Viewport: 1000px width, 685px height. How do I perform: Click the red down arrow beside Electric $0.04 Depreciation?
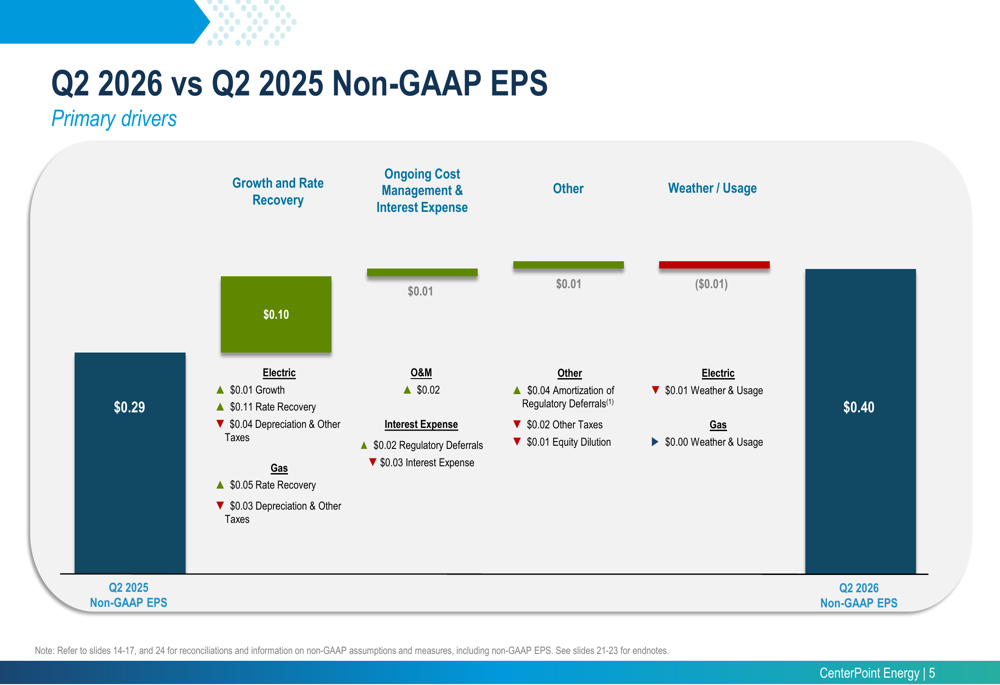pyautogui.click(x=220, y=424)
